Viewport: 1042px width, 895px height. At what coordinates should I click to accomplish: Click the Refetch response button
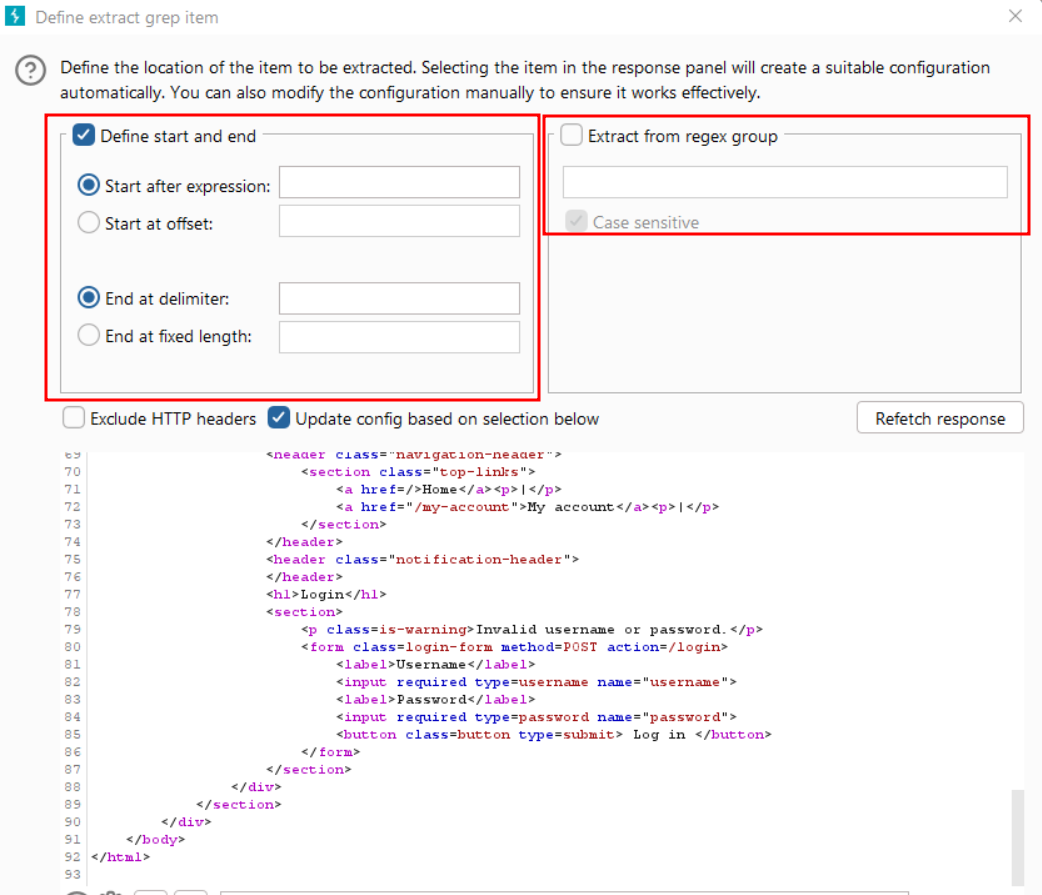point(940,418)
